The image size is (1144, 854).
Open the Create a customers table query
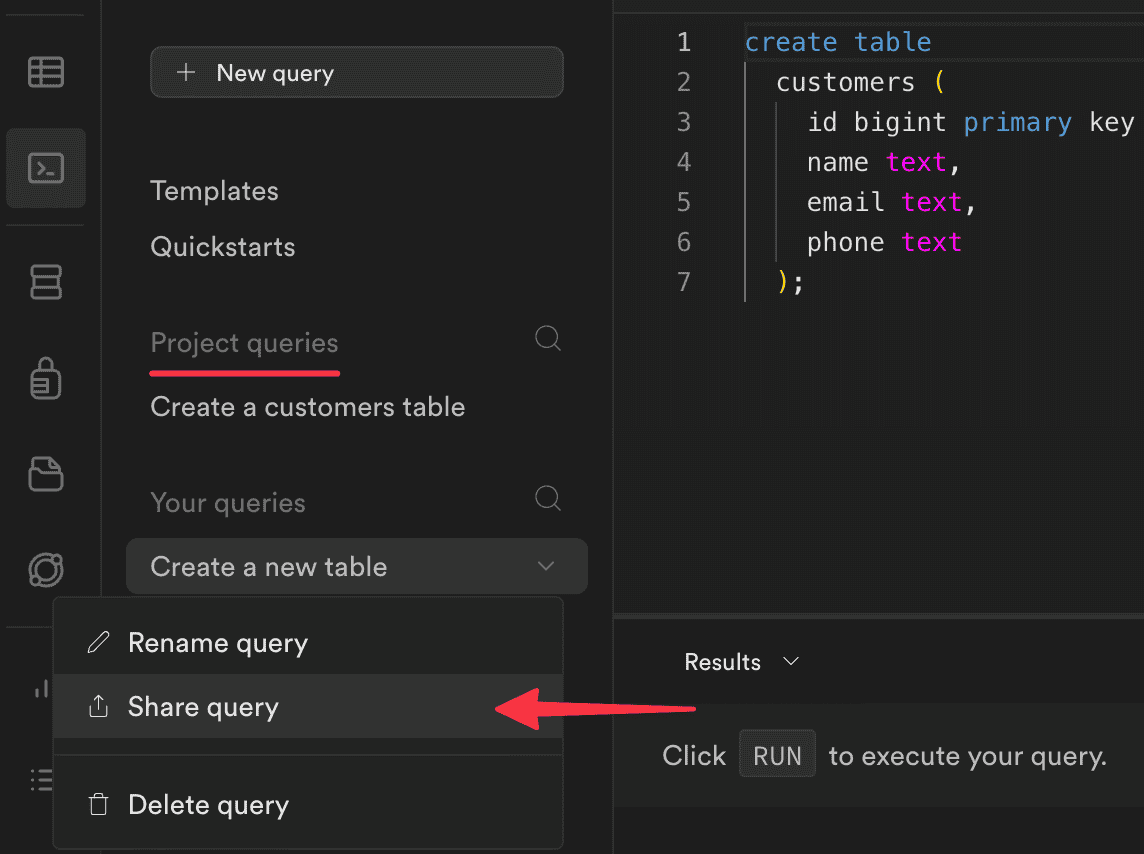[307, 407]
